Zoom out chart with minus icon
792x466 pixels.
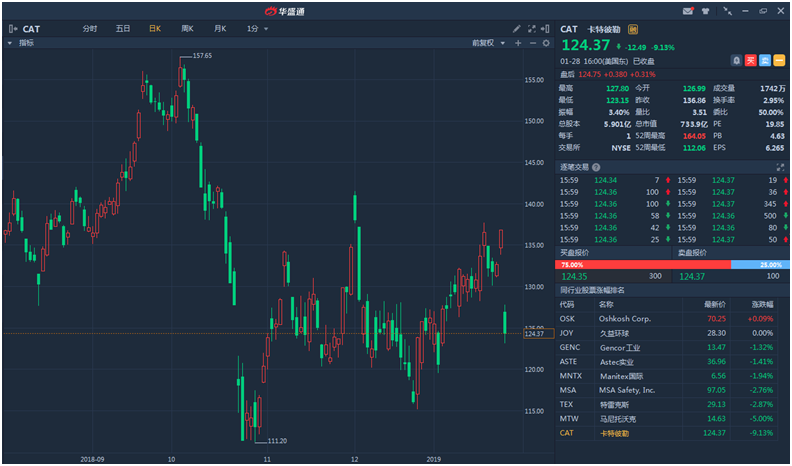pos(532,43)
